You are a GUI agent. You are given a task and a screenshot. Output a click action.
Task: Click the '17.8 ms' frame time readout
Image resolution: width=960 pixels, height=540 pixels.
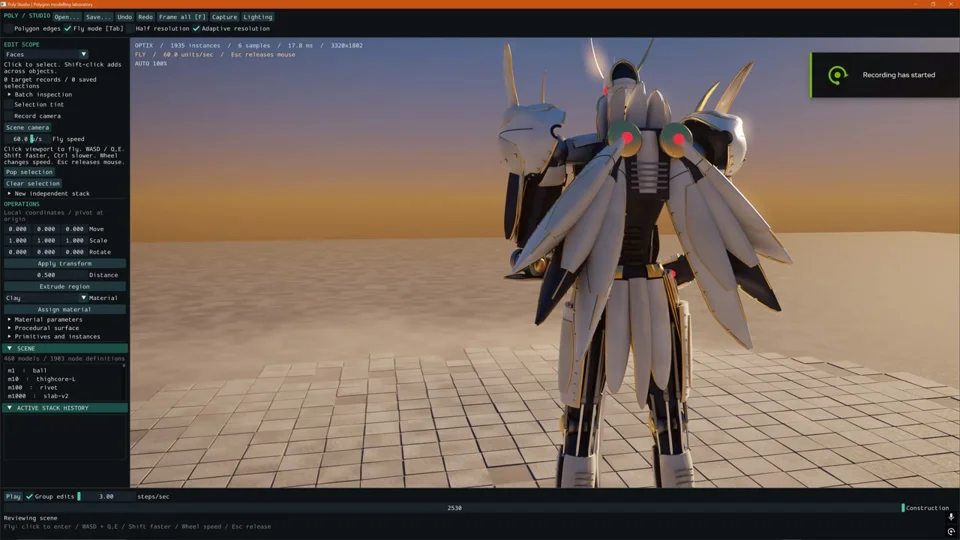tap(300, 45)
